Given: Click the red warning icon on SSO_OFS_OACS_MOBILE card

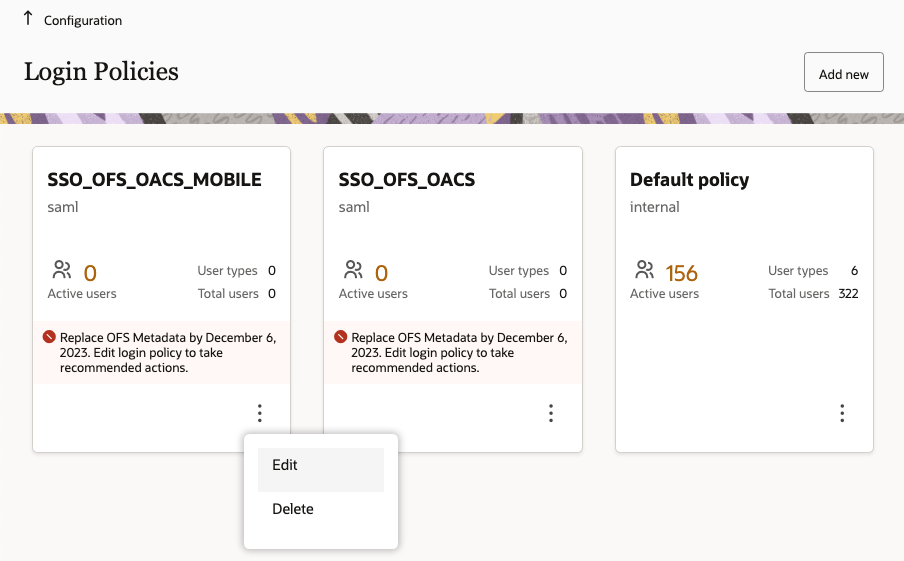Looking at the screenshot, I should point(50,338).
